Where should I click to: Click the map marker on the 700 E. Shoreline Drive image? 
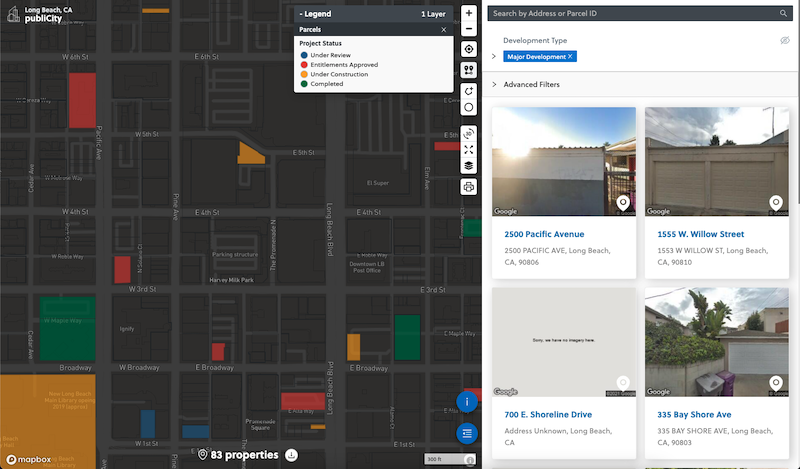point(622,383)
